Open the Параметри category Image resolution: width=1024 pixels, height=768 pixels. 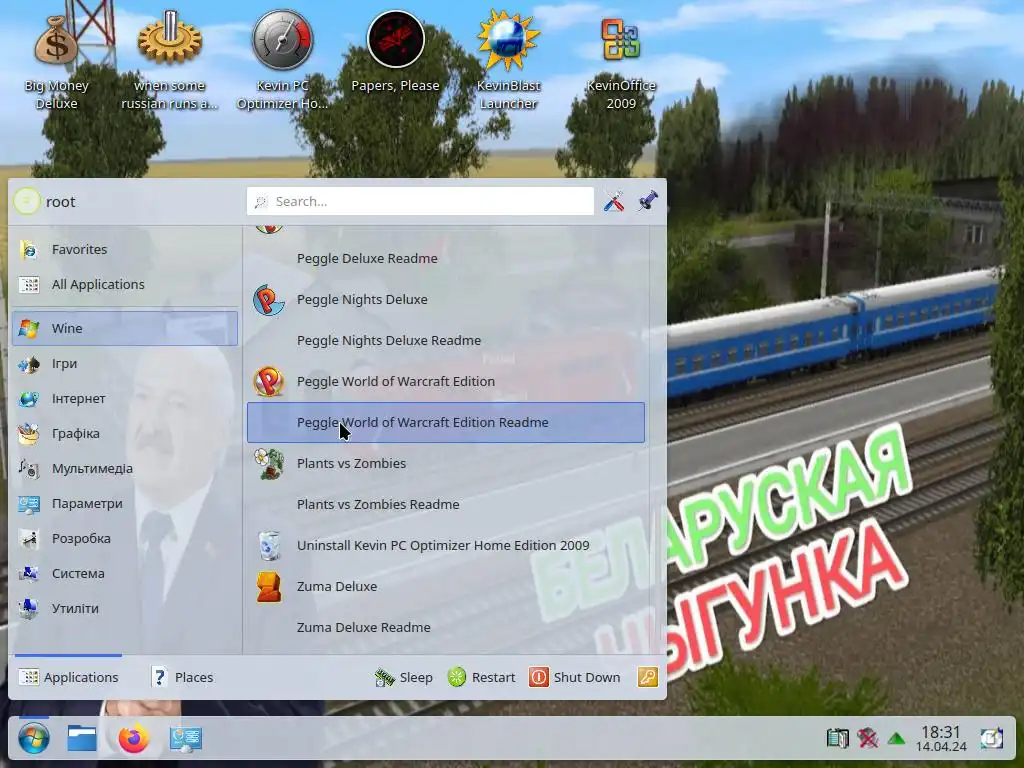(125, 504)
